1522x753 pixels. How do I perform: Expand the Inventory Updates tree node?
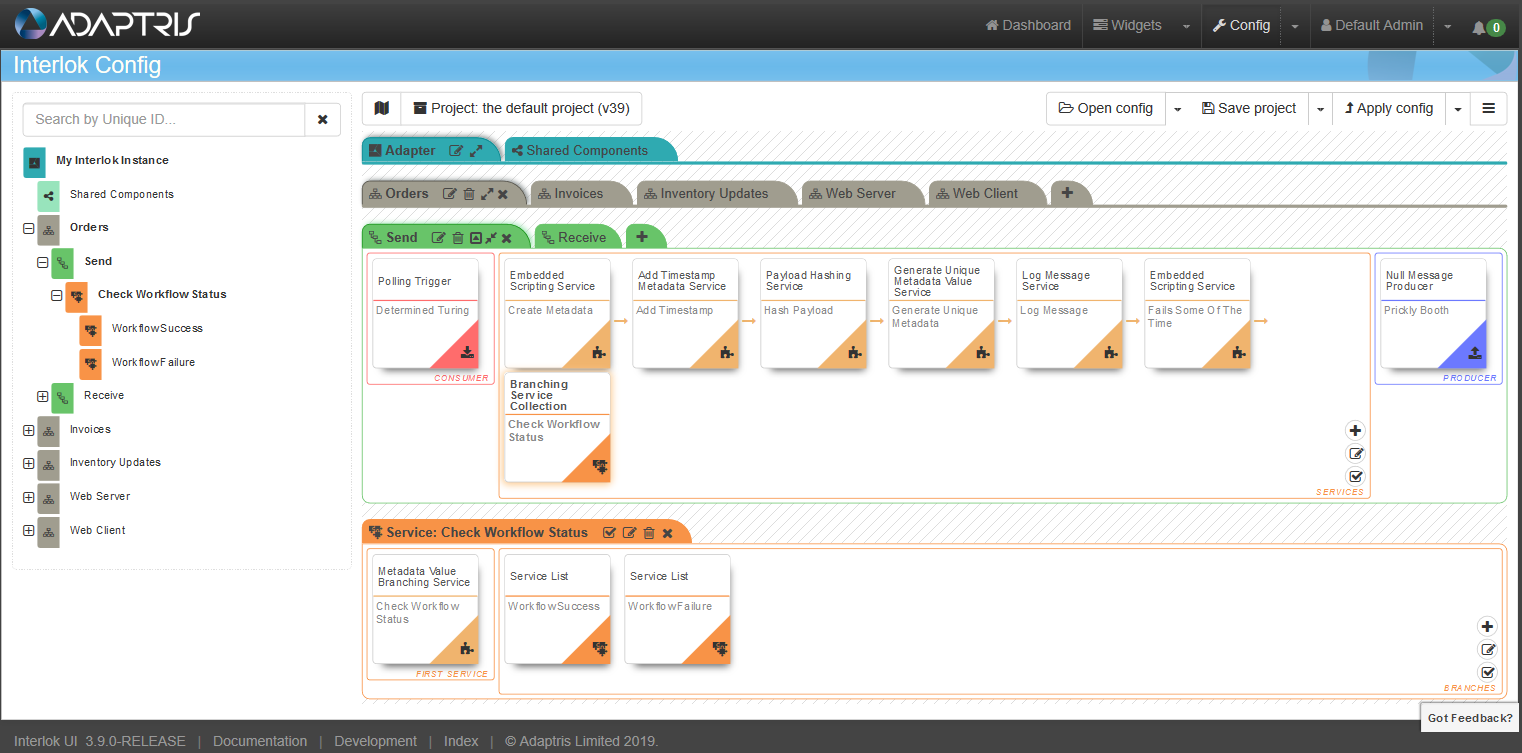(x=28, y=463)
